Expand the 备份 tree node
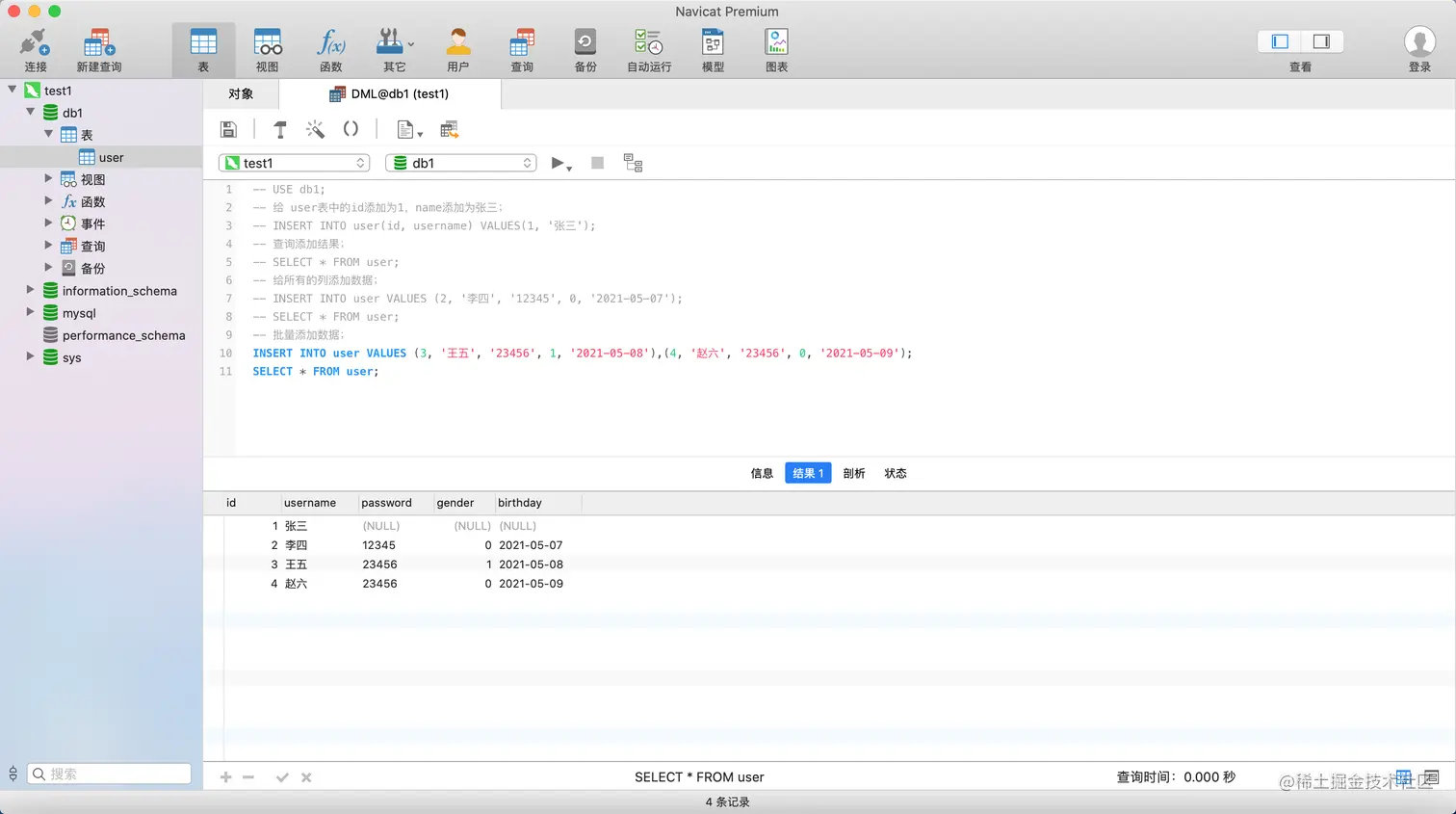 (49, 267)
